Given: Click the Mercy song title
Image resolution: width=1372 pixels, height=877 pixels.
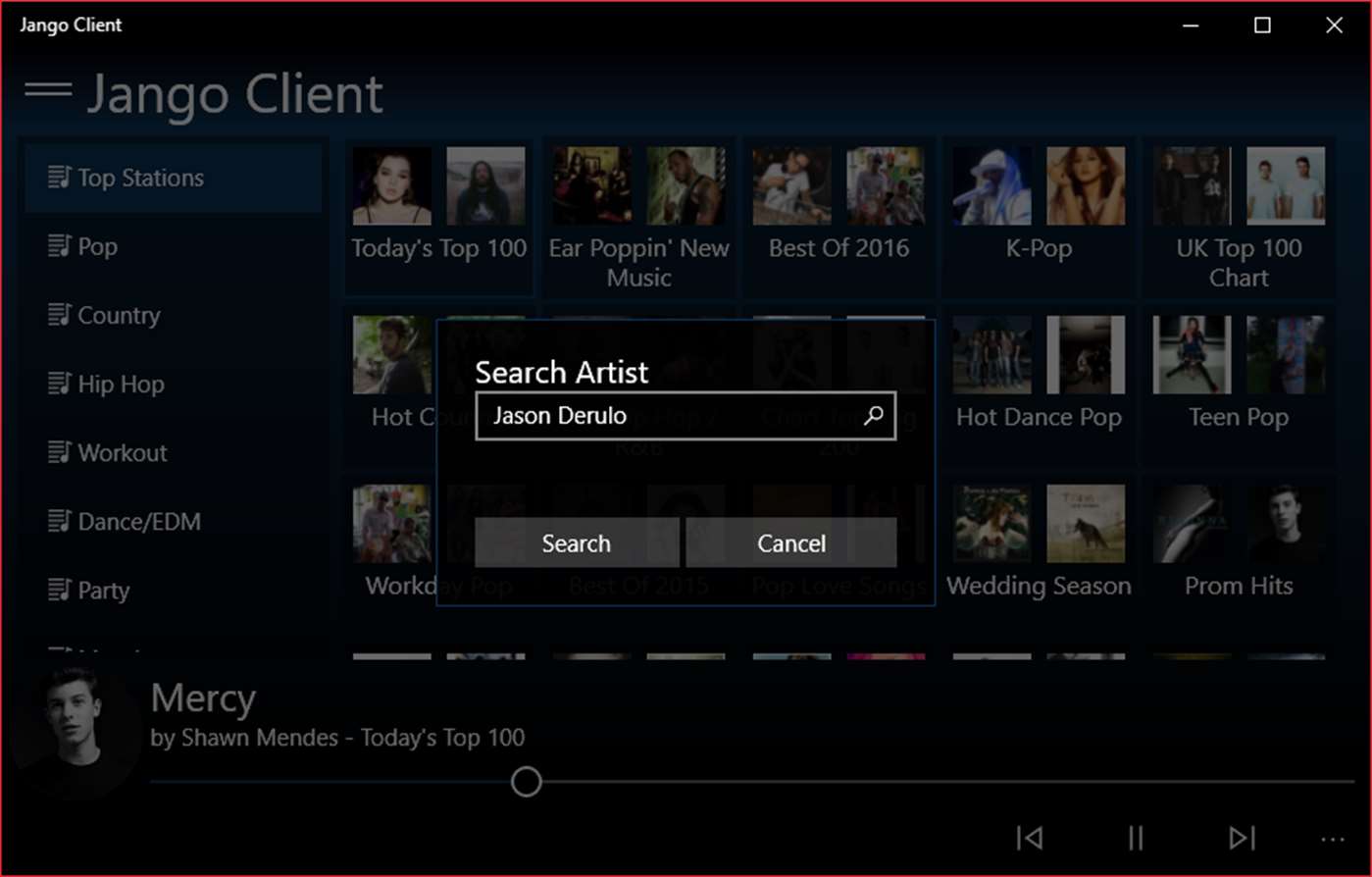Looking at the screenshot, I should point(203,698).
